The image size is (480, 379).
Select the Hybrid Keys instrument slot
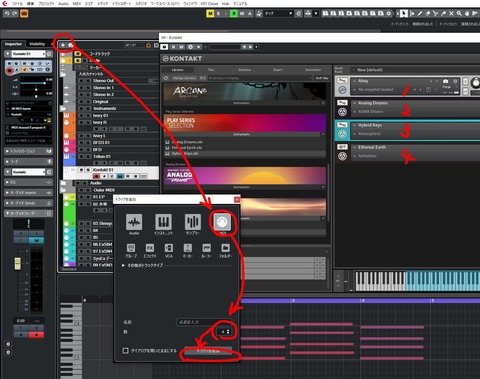407,130
